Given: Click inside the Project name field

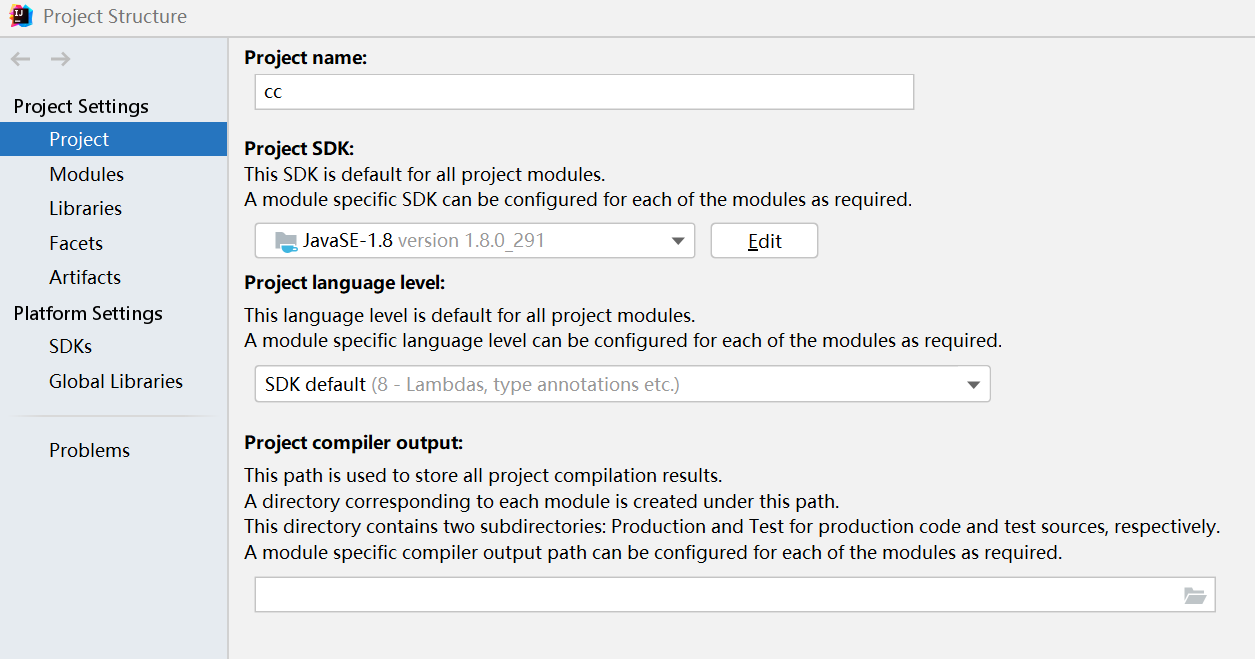Looking at the screenshot, I should [584, 92].
